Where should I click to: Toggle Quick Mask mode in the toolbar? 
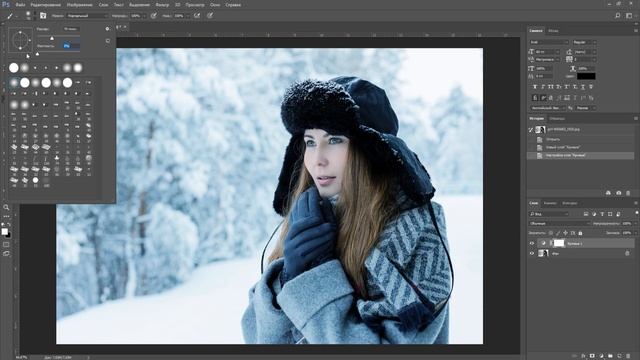tap(6, 244)
